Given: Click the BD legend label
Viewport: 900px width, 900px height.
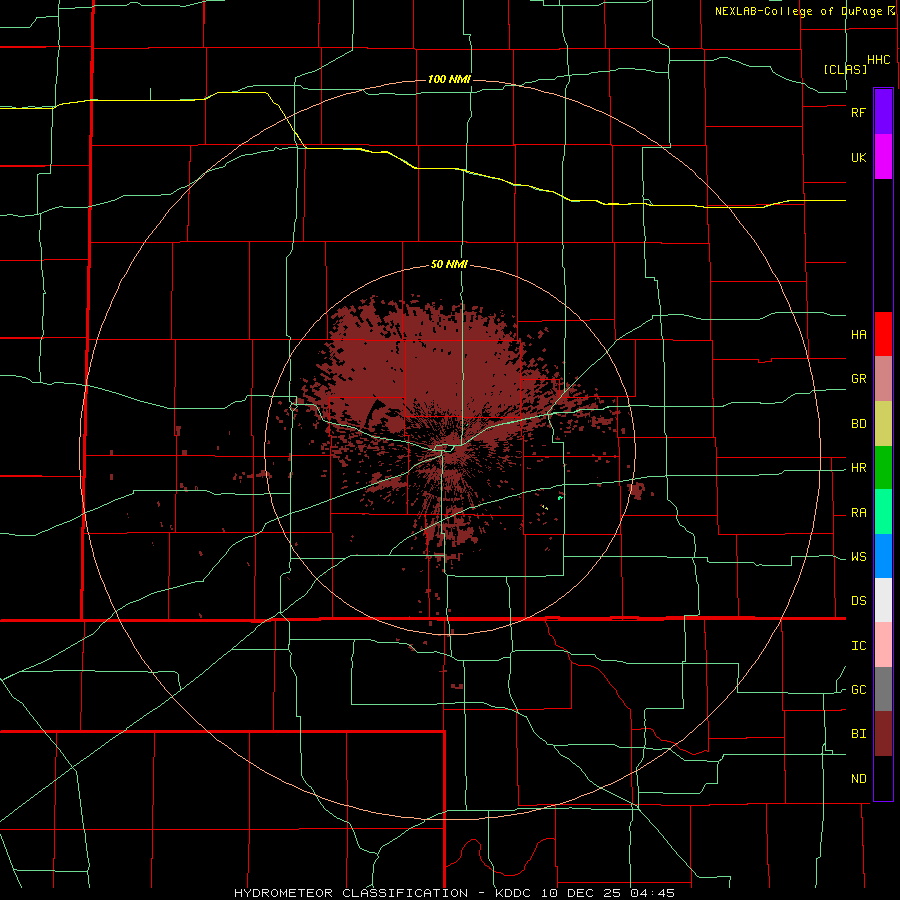Looking at the screenshot, I should pyautogui.click(x=858, y=424).
